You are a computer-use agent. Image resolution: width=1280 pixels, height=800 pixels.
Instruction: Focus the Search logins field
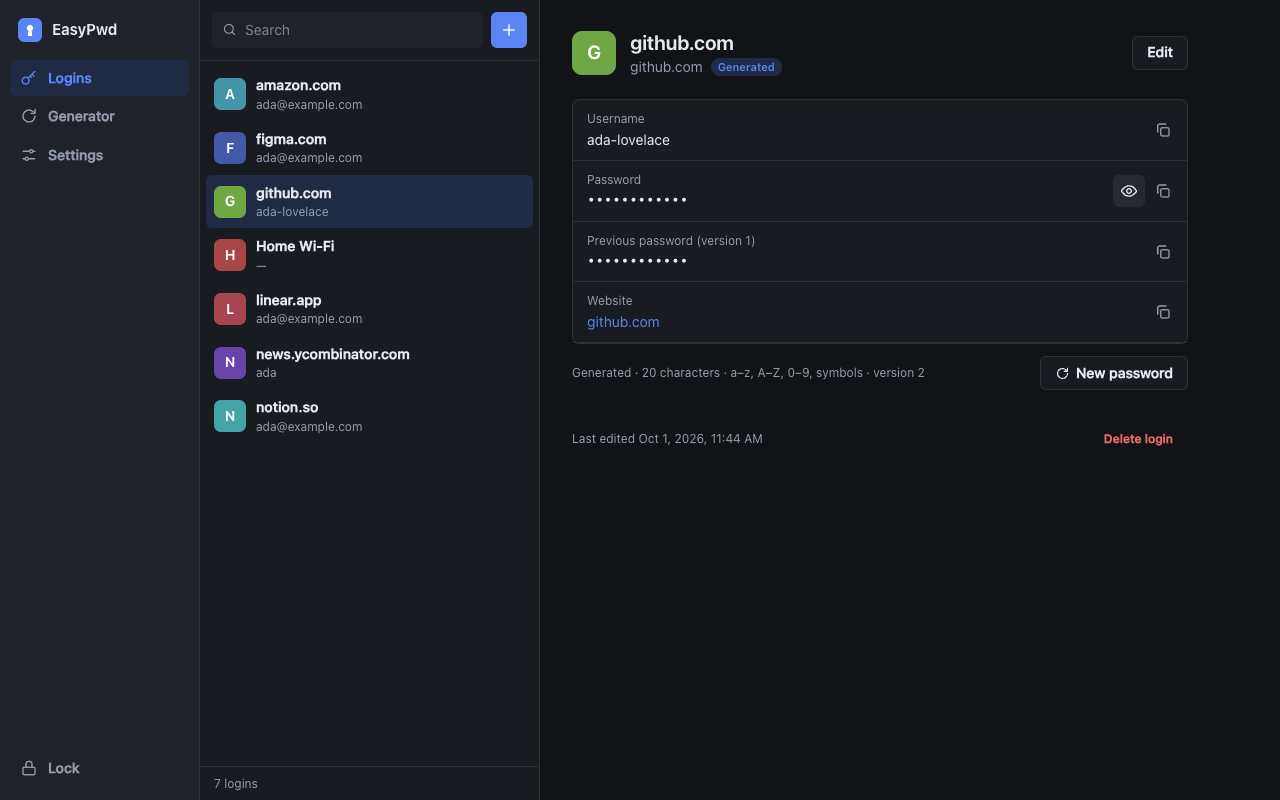tap(347, 30)
